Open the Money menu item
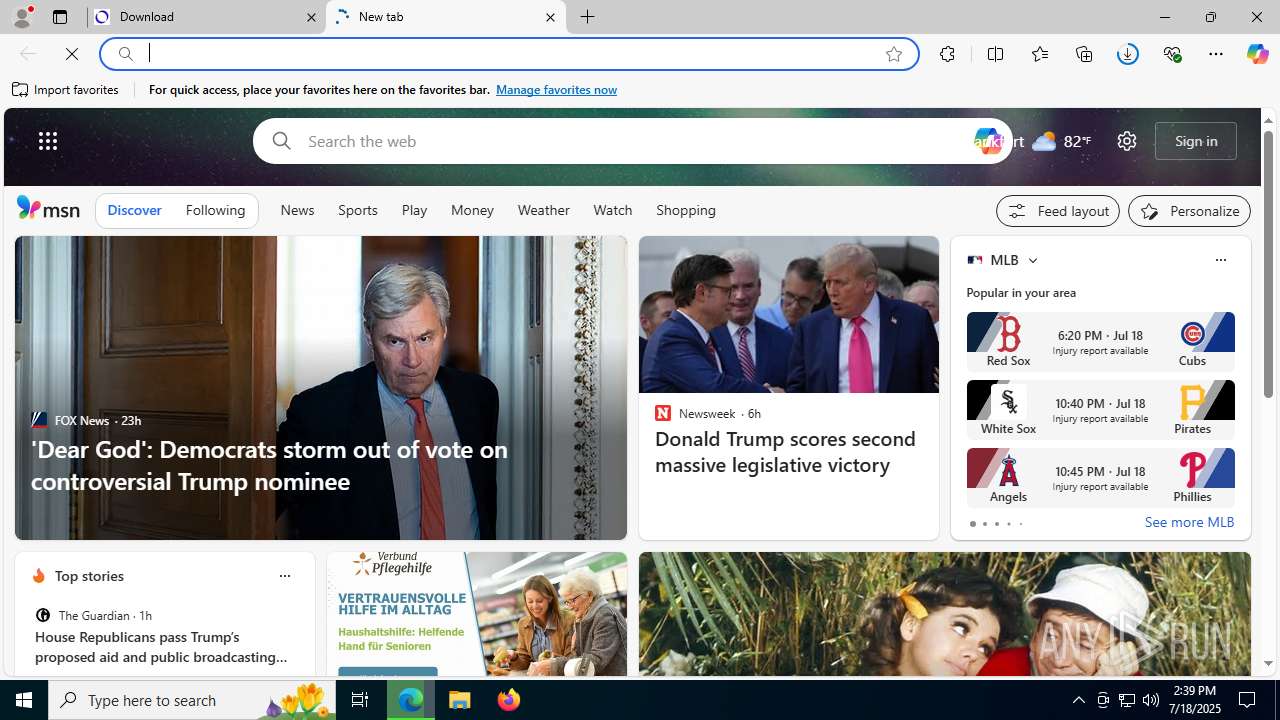 pos(472,211)
